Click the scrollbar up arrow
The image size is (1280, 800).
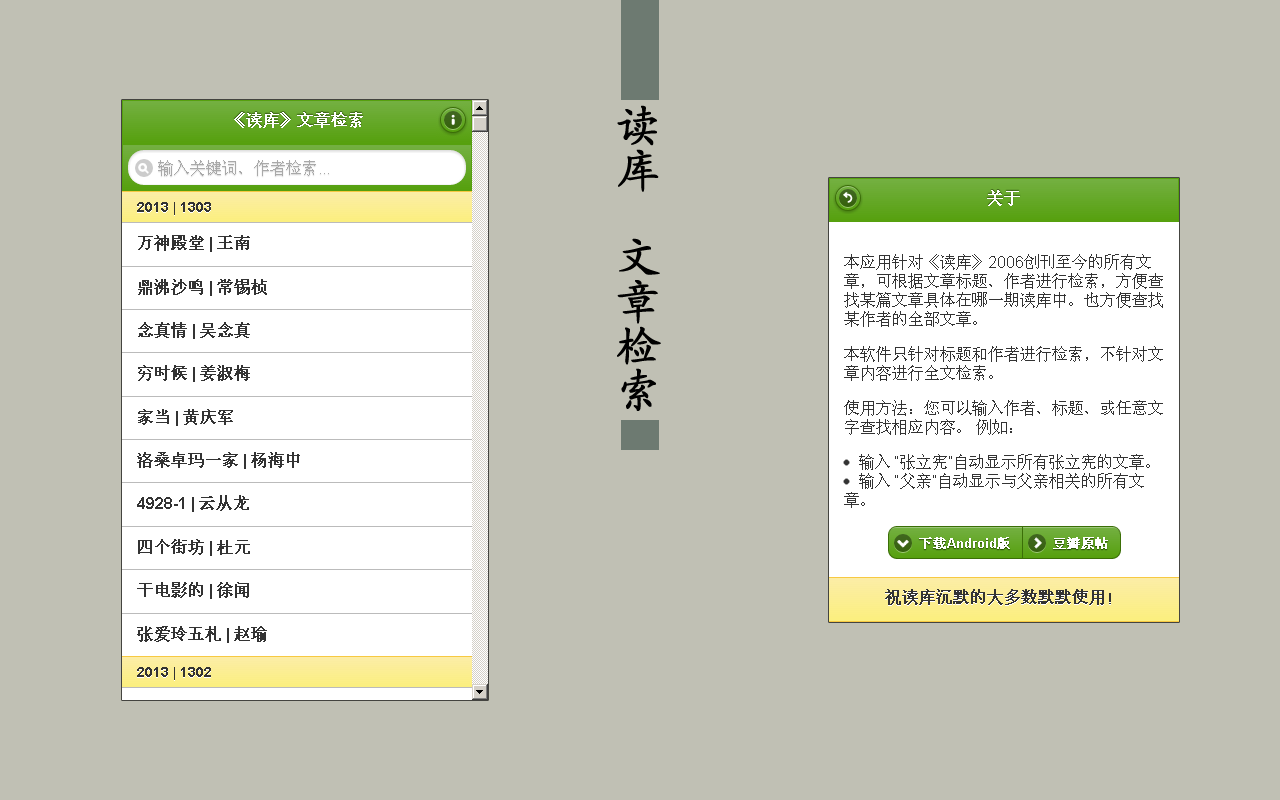480,106
